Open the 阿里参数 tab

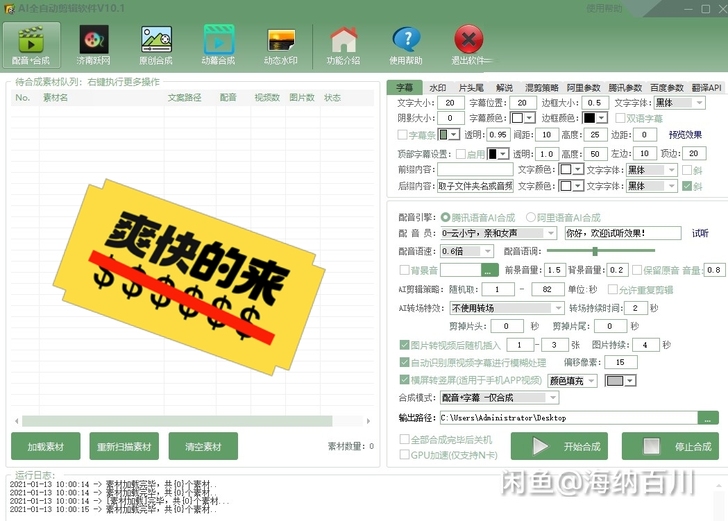pyautogui.click(x=583, y=88)
